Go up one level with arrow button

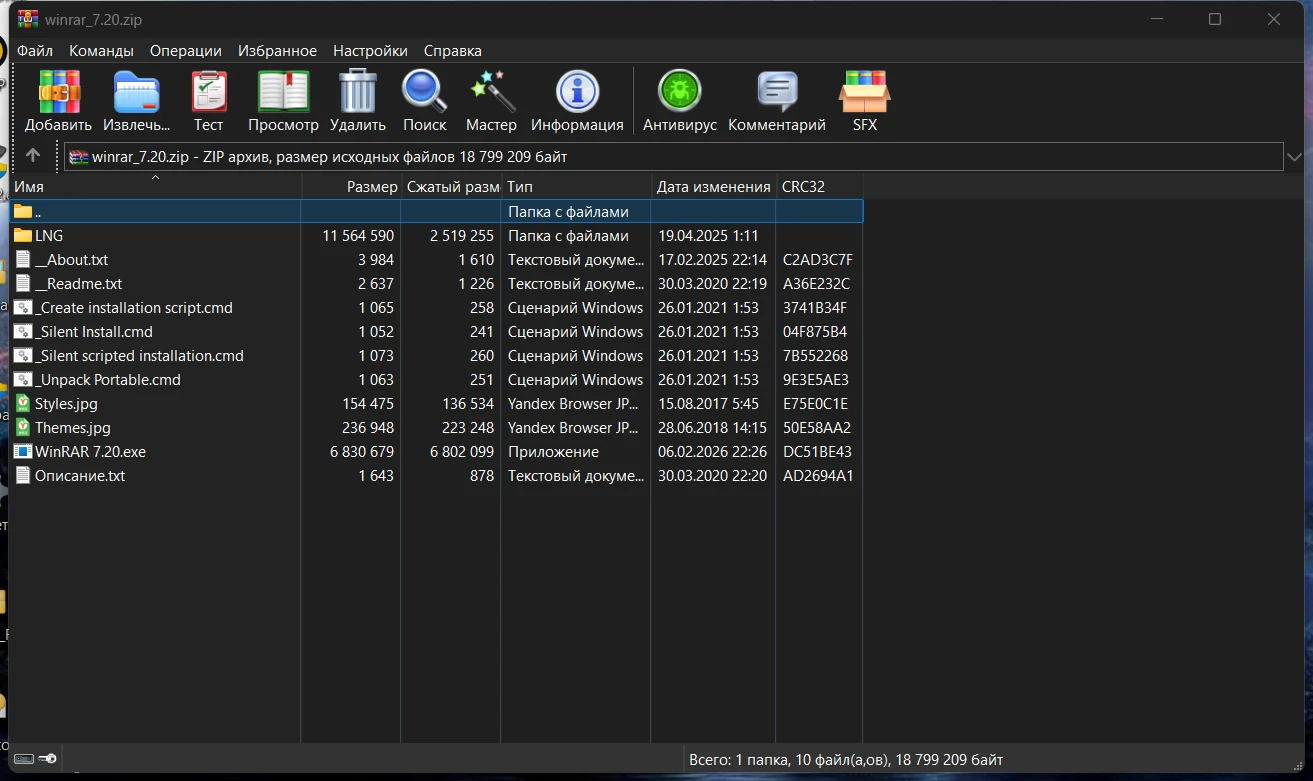[33, 156]
